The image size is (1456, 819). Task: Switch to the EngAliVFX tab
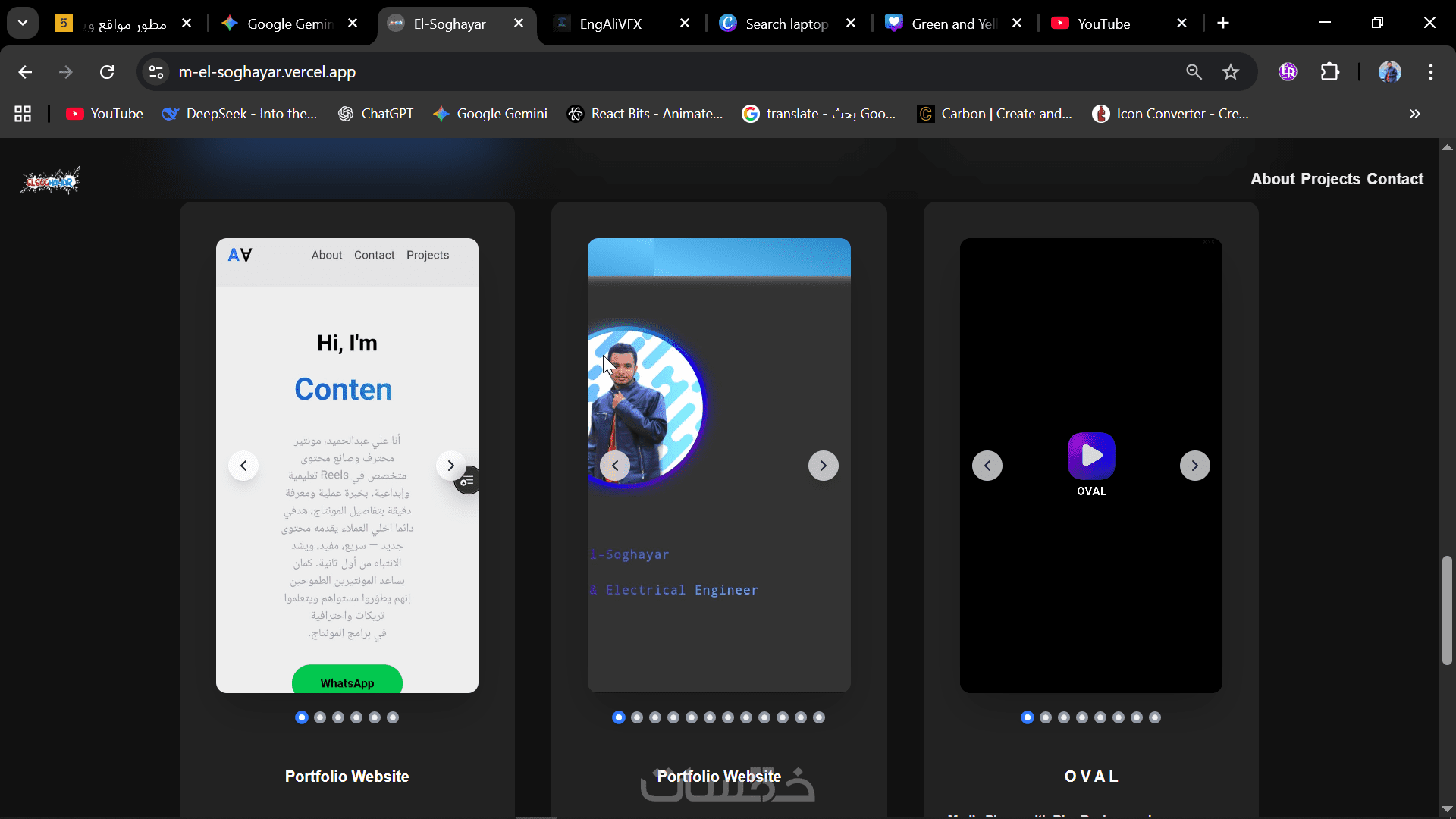click(x=610, y=24)
